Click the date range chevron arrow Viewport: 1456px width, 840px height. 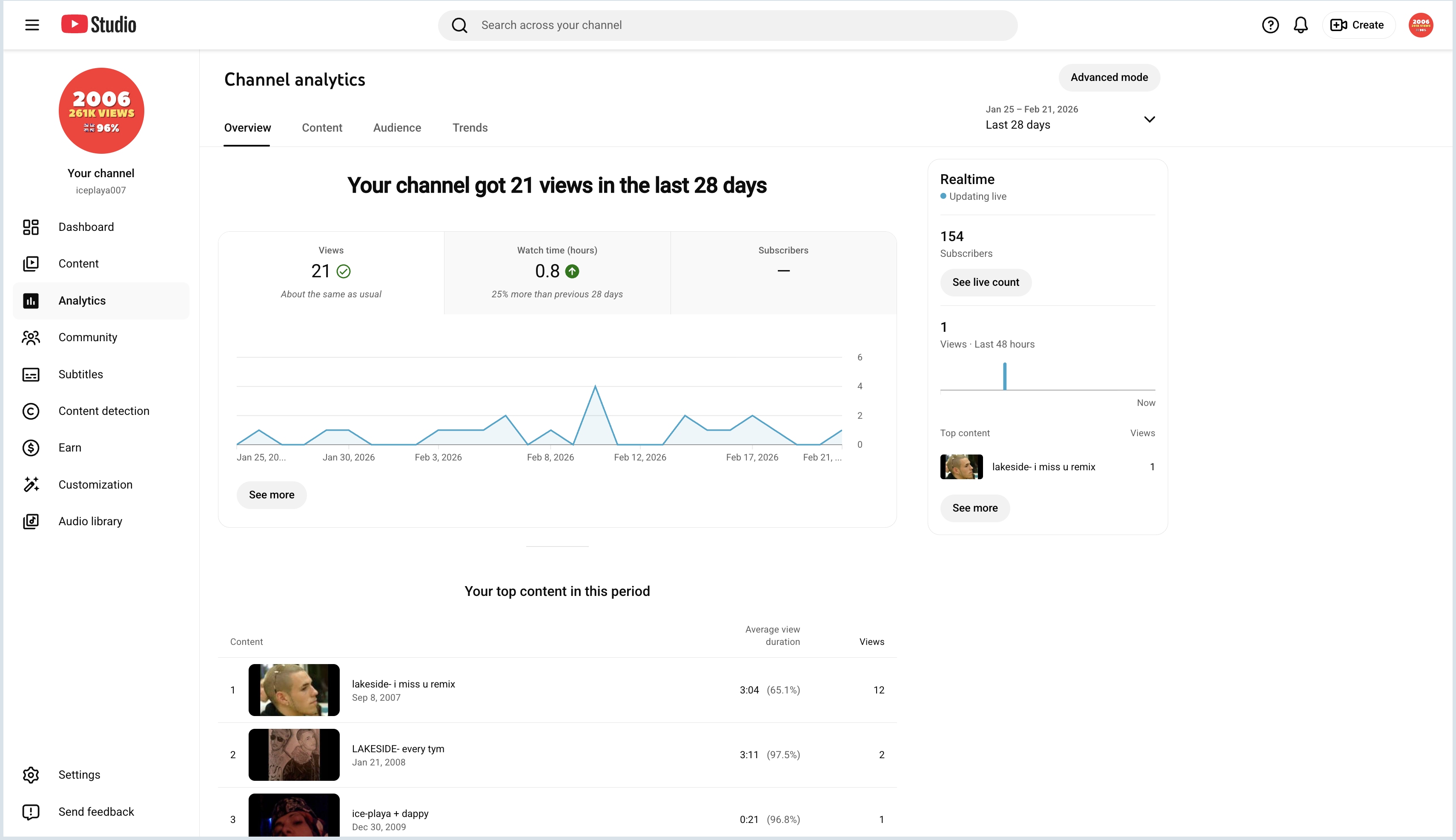[1149, 119]
